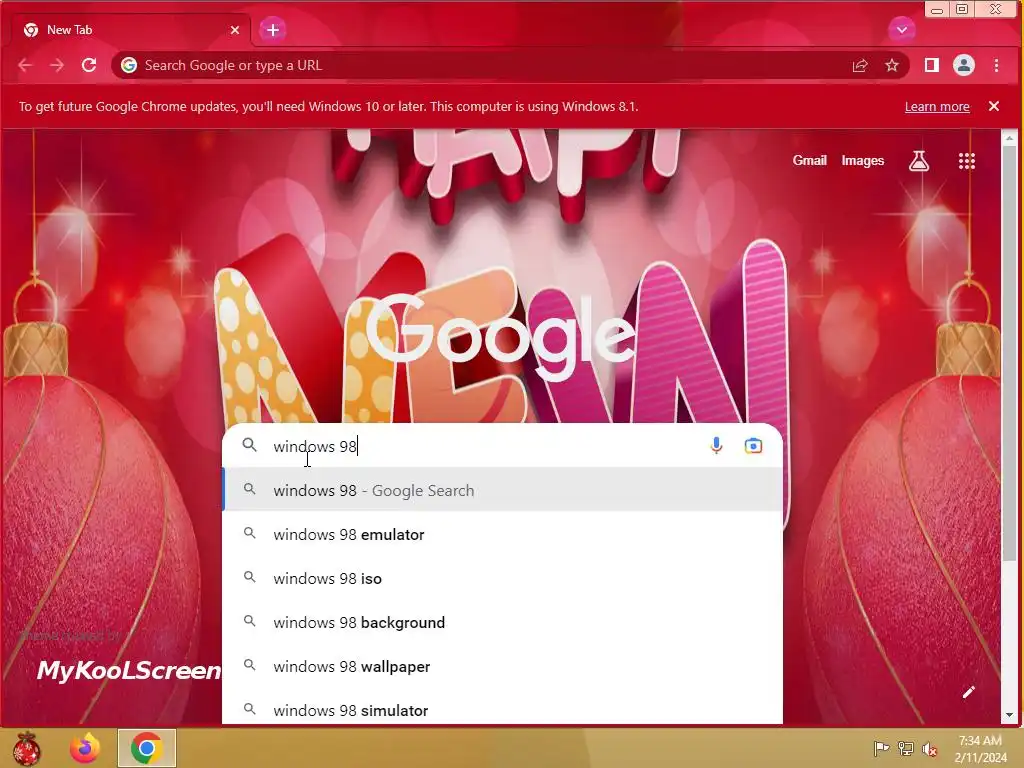Image resolution: width=1024 pixels, height=768 pixels.
Task: Select 'windows 98 - Google Search' suggestion
Action: [x=502, y=490]
